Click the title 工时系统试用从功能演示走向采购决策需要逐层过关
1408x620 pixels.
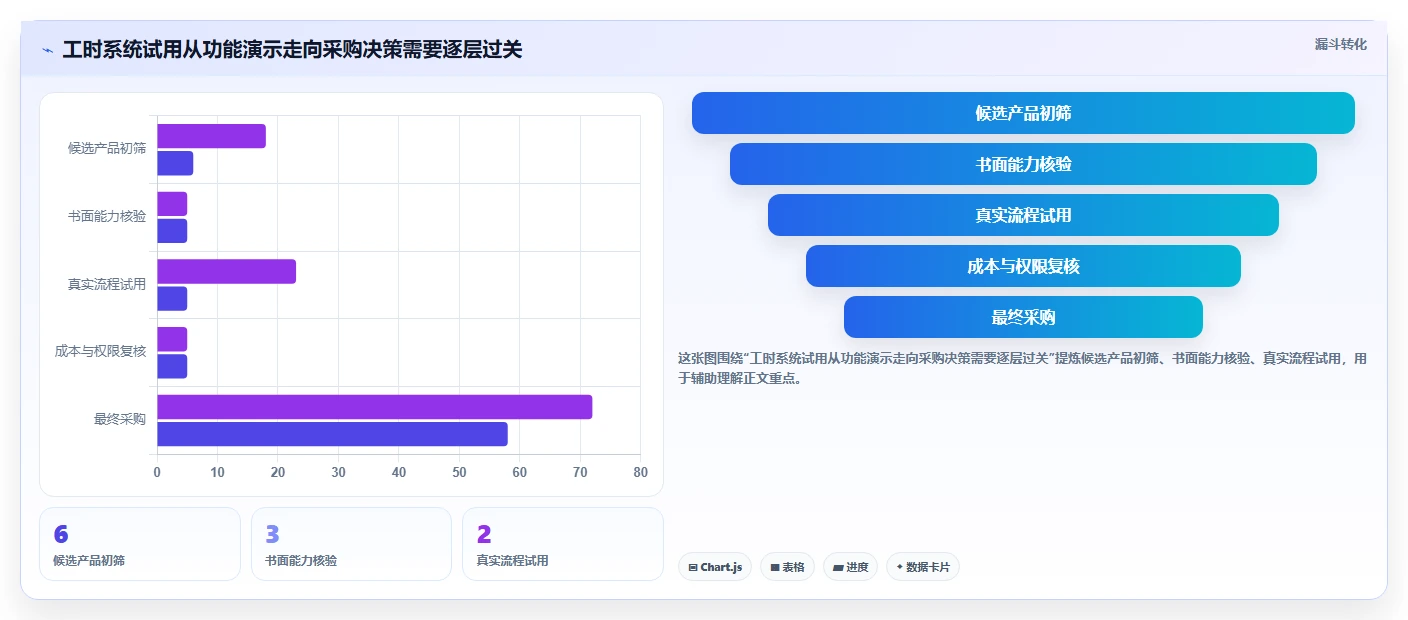[292, 49]
